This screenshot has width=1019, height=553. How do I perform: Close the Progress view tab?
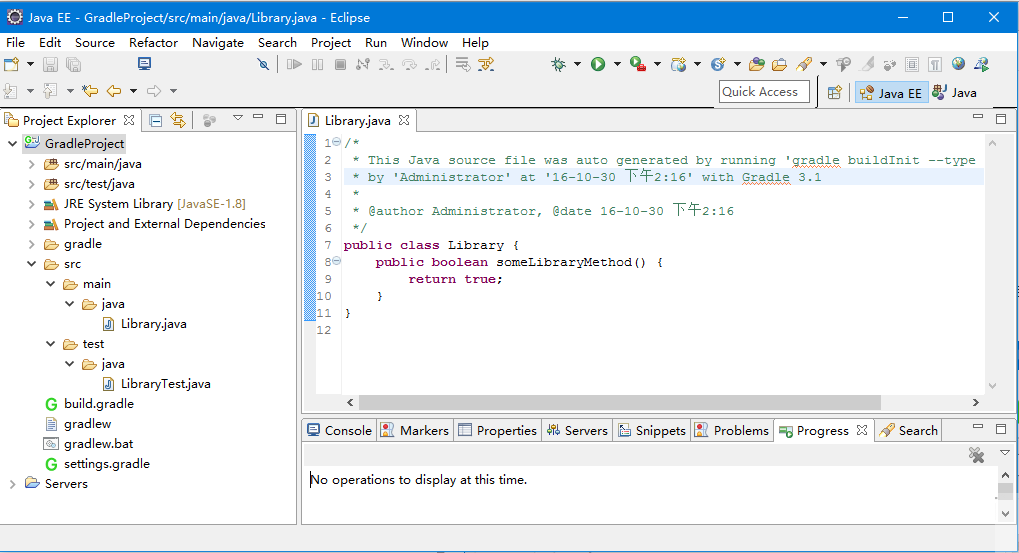(x=862, y=430)
